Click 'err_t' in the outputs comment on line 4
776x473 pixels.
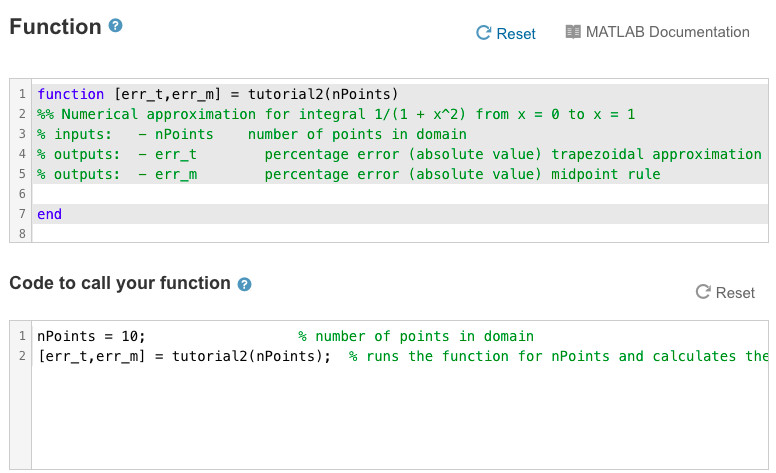coord(176,154)
